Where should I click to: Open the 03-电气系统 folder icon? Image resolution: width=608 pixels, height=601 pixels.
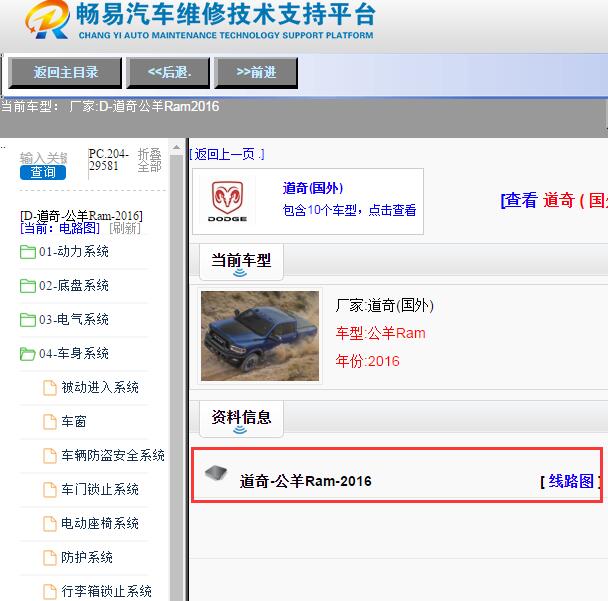[x=28, y=319]
